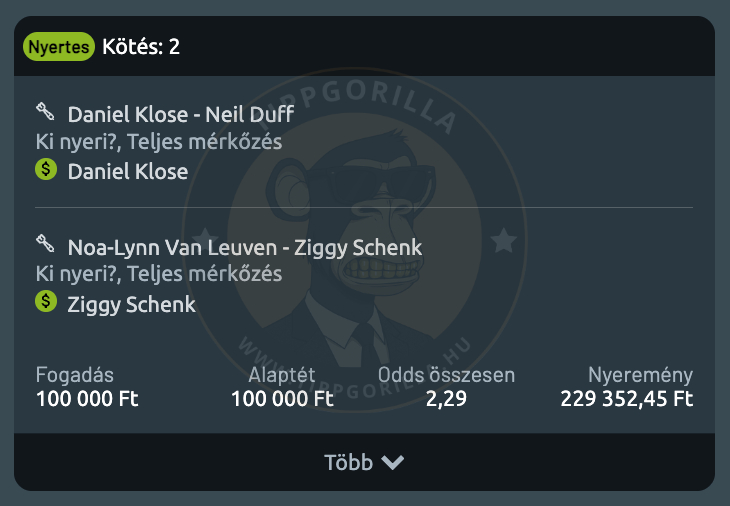Click the Odds összesen 2,29 value
The width and height of the screenshot is (730, 506).
click(x=446, y=399)
